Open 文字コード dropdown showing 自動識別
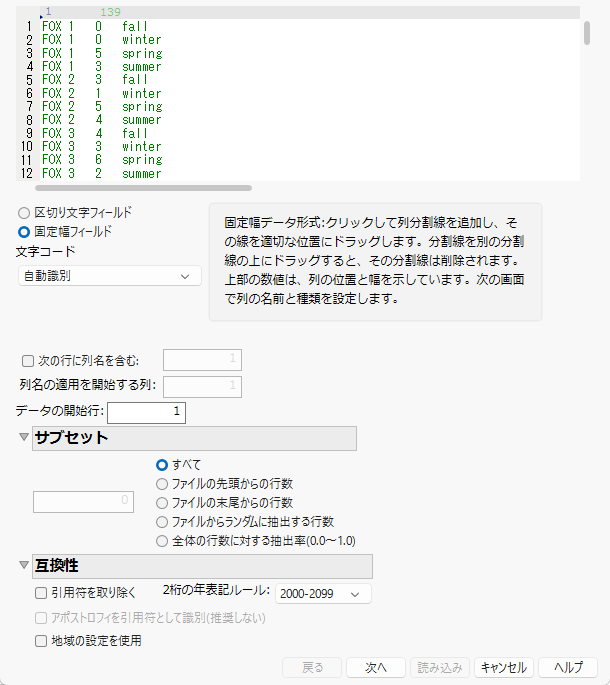The height and width of the screenshot is (685, 610). coord(110,276)
